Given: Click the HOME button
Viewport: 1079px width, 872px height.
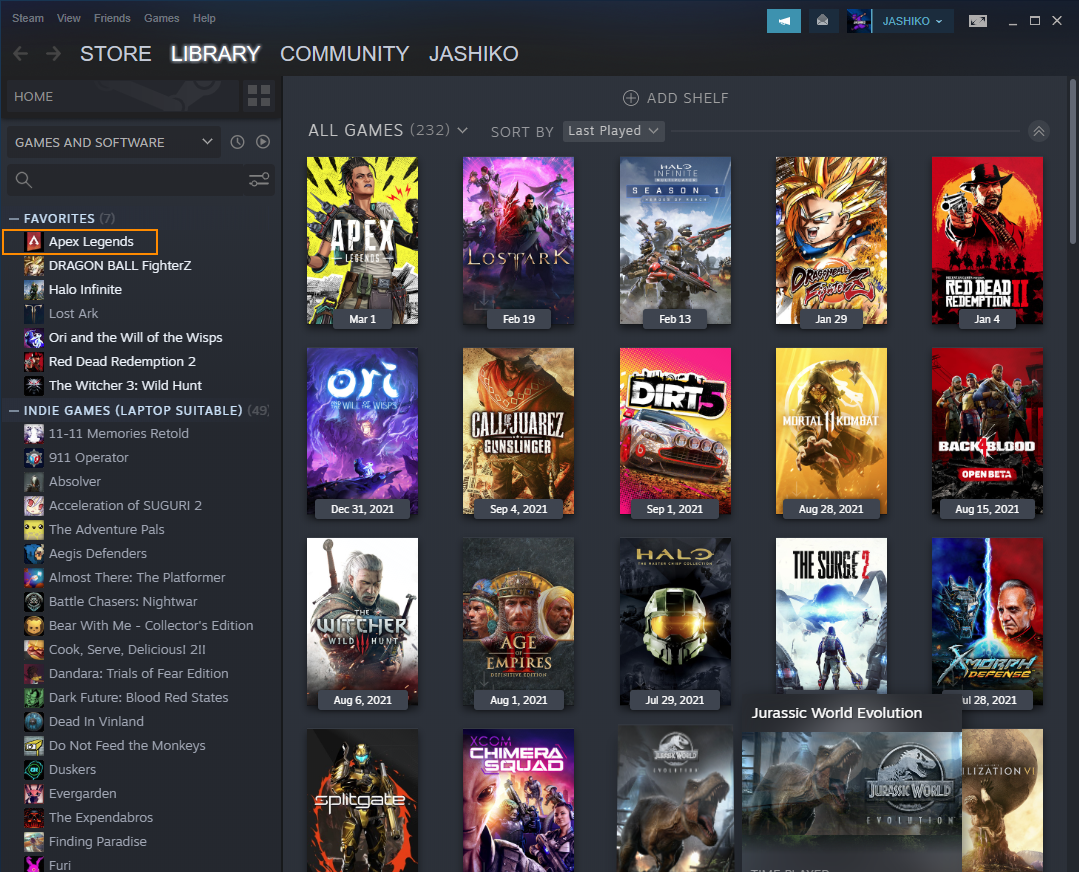Looking at the screenshot, I should click(x=122, y=96).
